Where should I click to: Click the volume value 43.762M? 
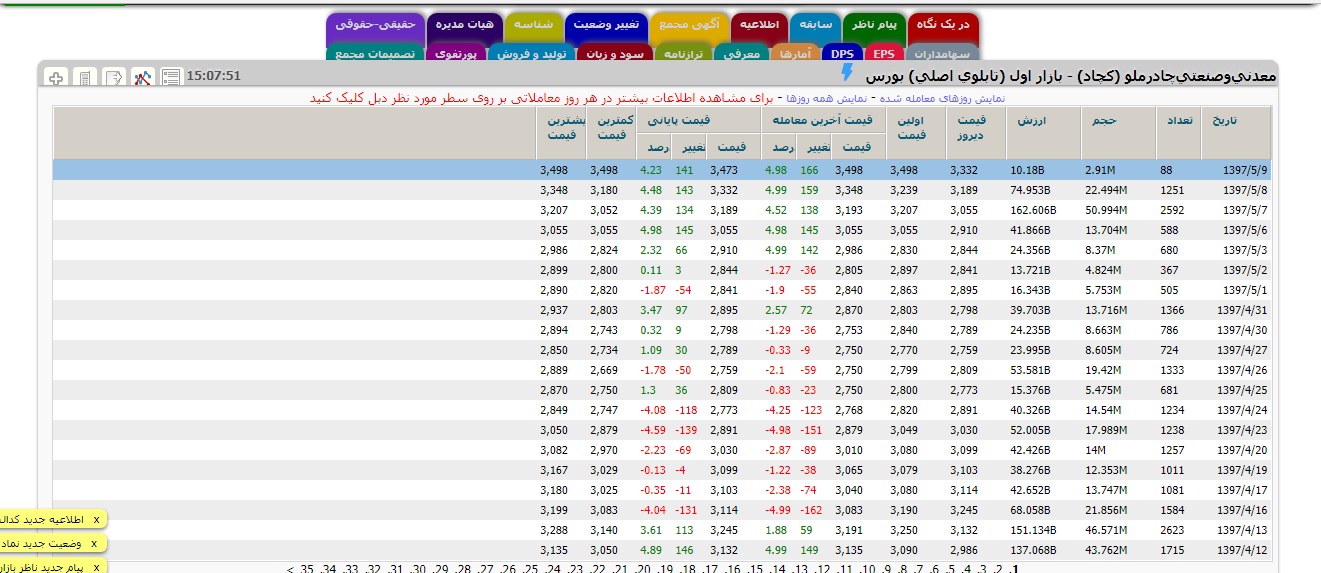(x=1106, y=549)
